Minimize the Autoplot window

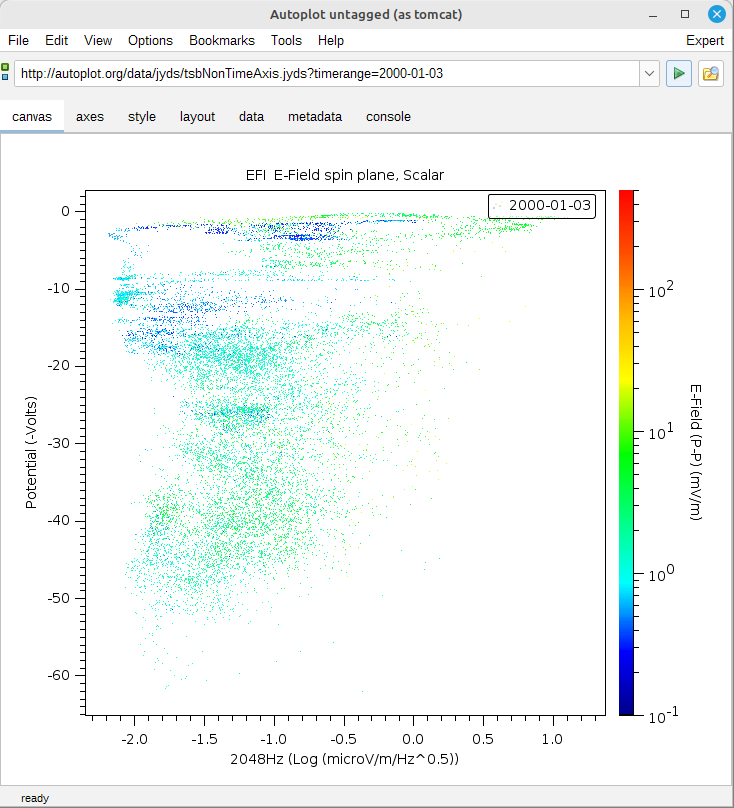coord(655,14)
